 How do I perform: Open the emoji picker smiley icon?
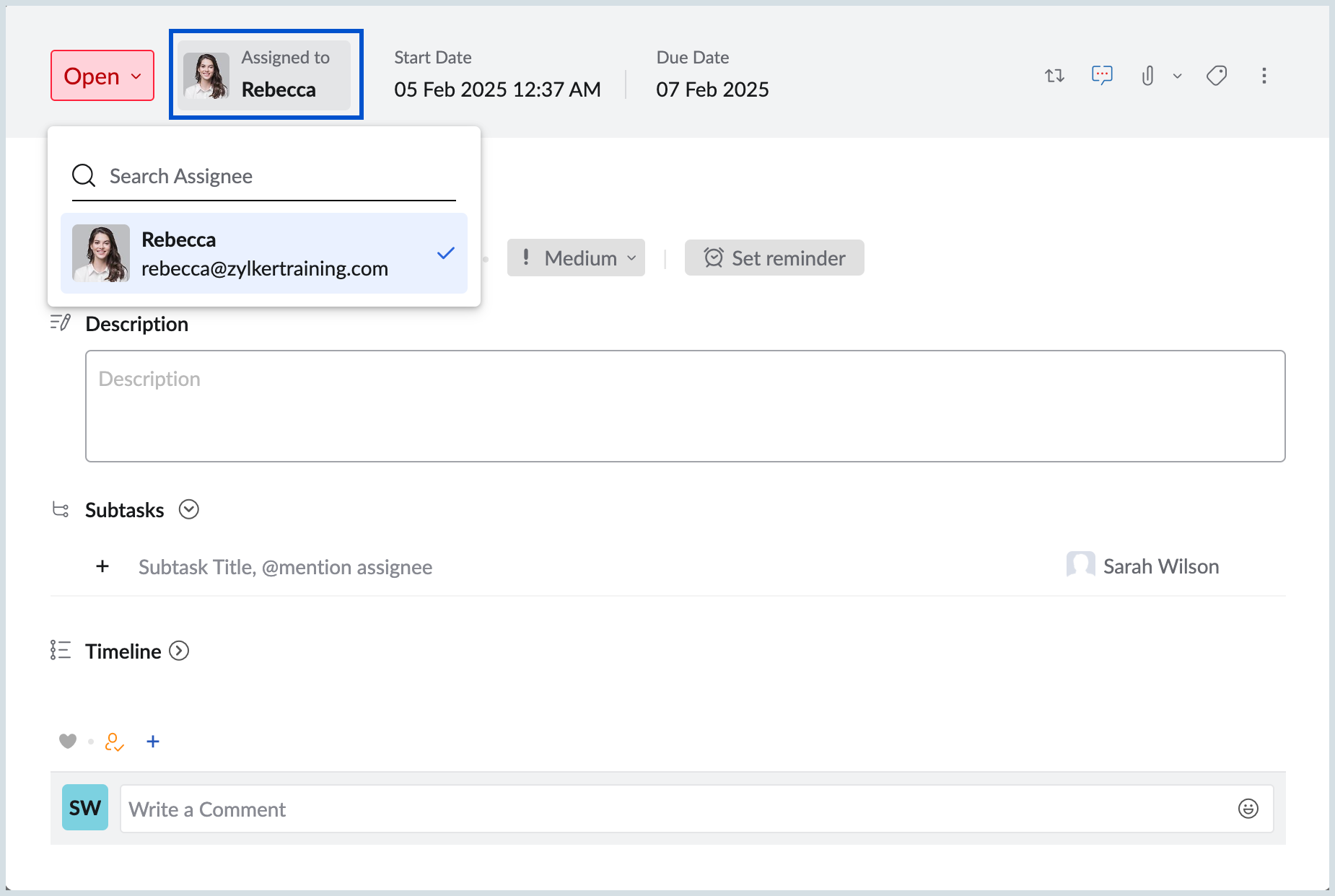1248,809
